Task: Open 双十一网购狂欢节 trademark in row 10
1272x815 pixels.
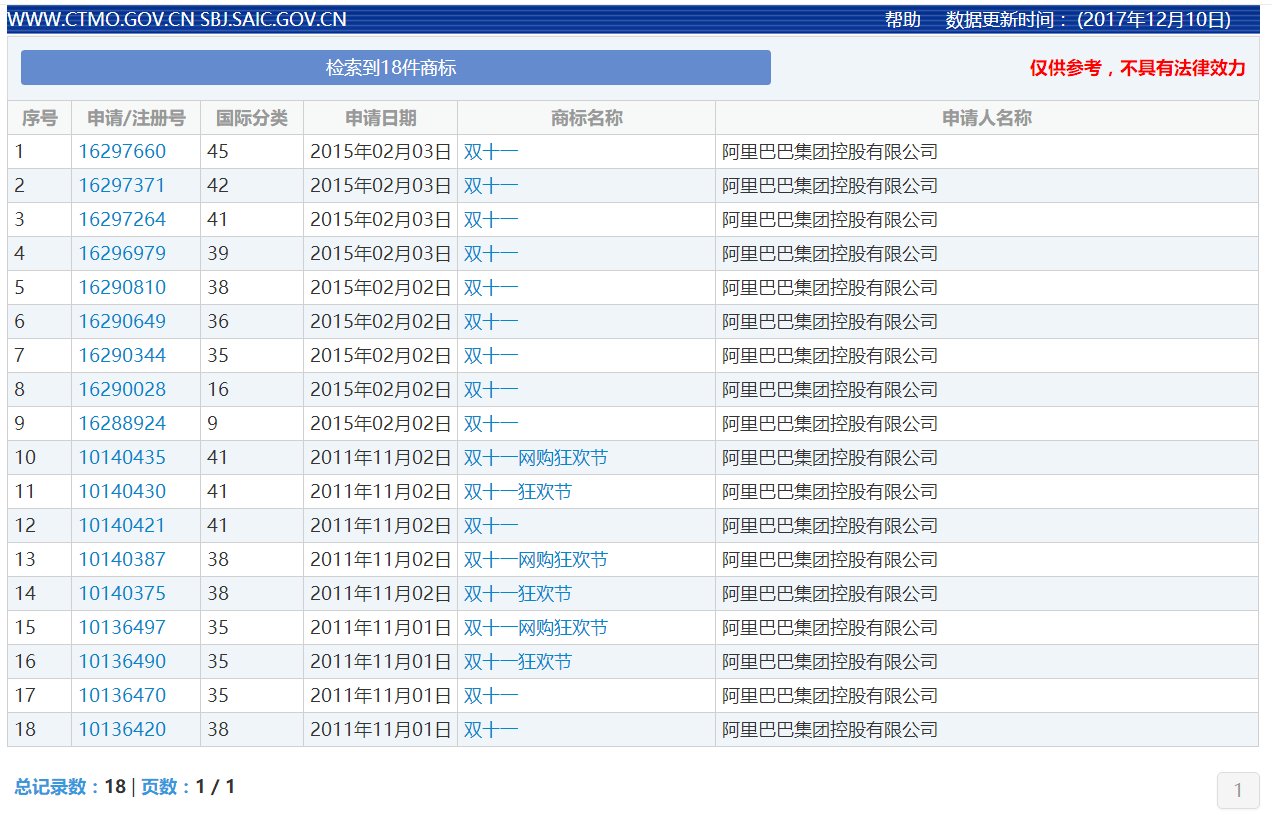Action: click(x=535, y=458)
